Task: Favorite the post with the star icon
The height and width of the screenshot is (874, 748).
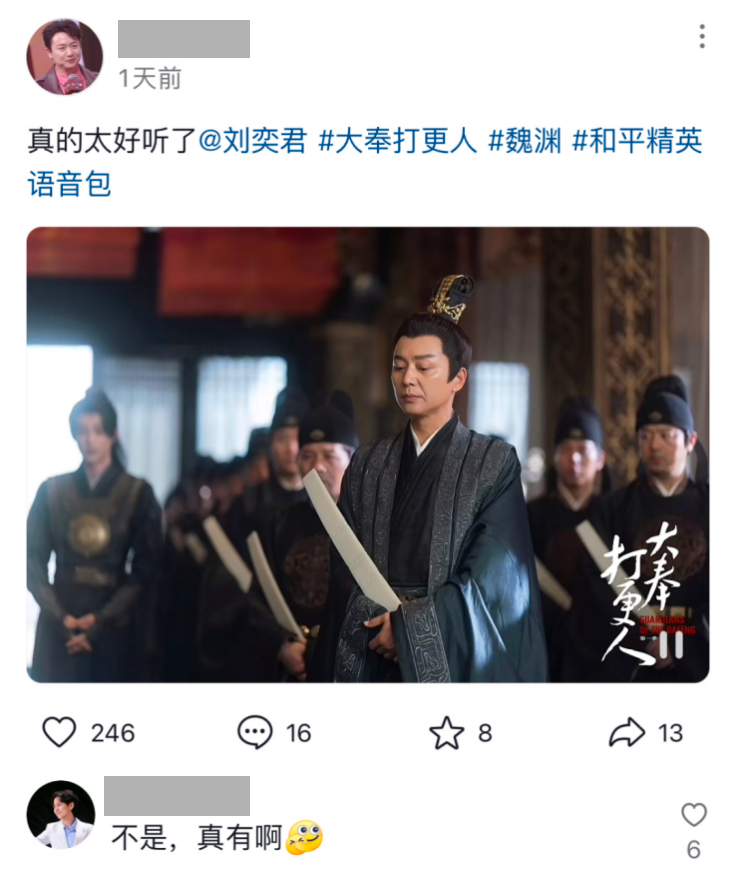Action: coord(446,732)
